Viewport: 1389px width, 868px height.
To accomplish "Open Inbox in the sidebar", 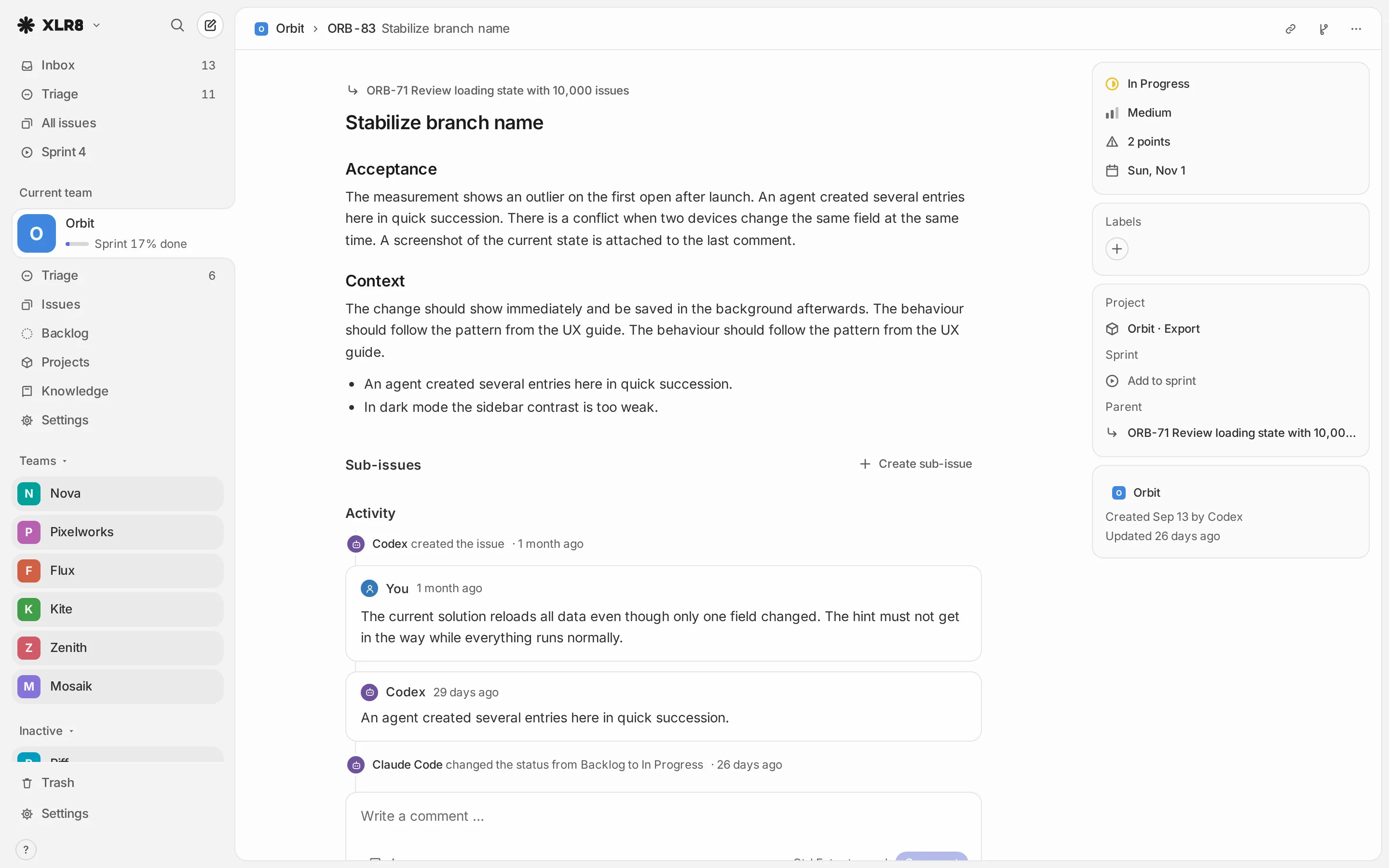I will (118, 66).
